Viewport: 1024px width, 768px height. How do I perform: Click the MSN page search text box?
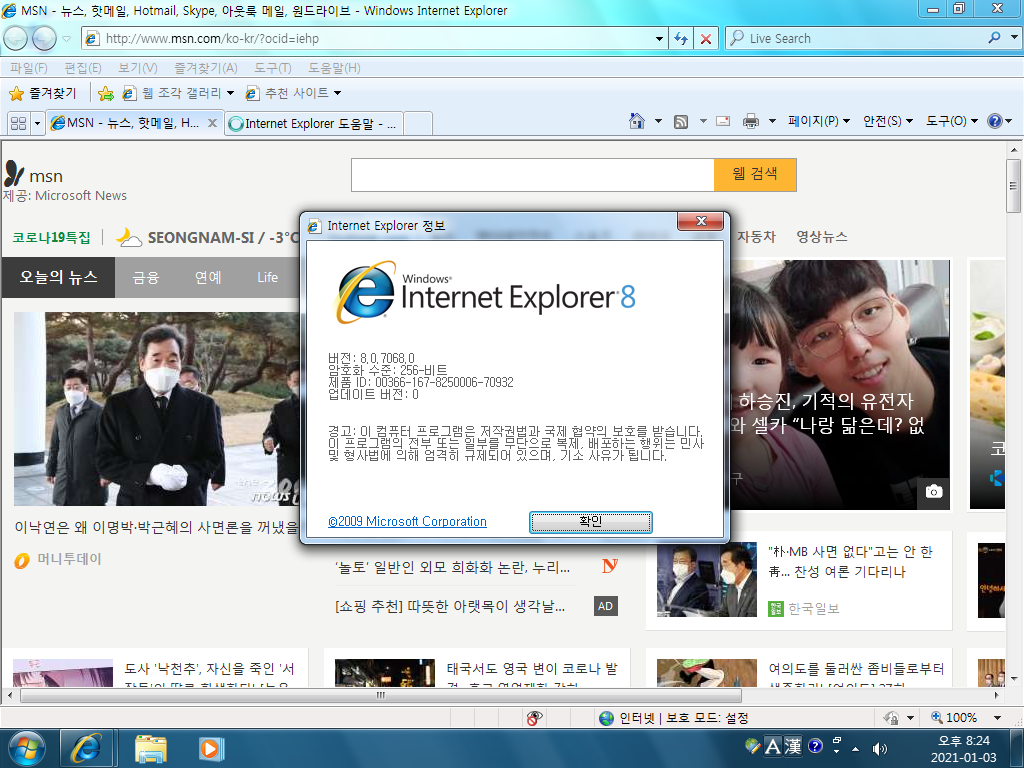pyautogui.click(x=532, y=174)
